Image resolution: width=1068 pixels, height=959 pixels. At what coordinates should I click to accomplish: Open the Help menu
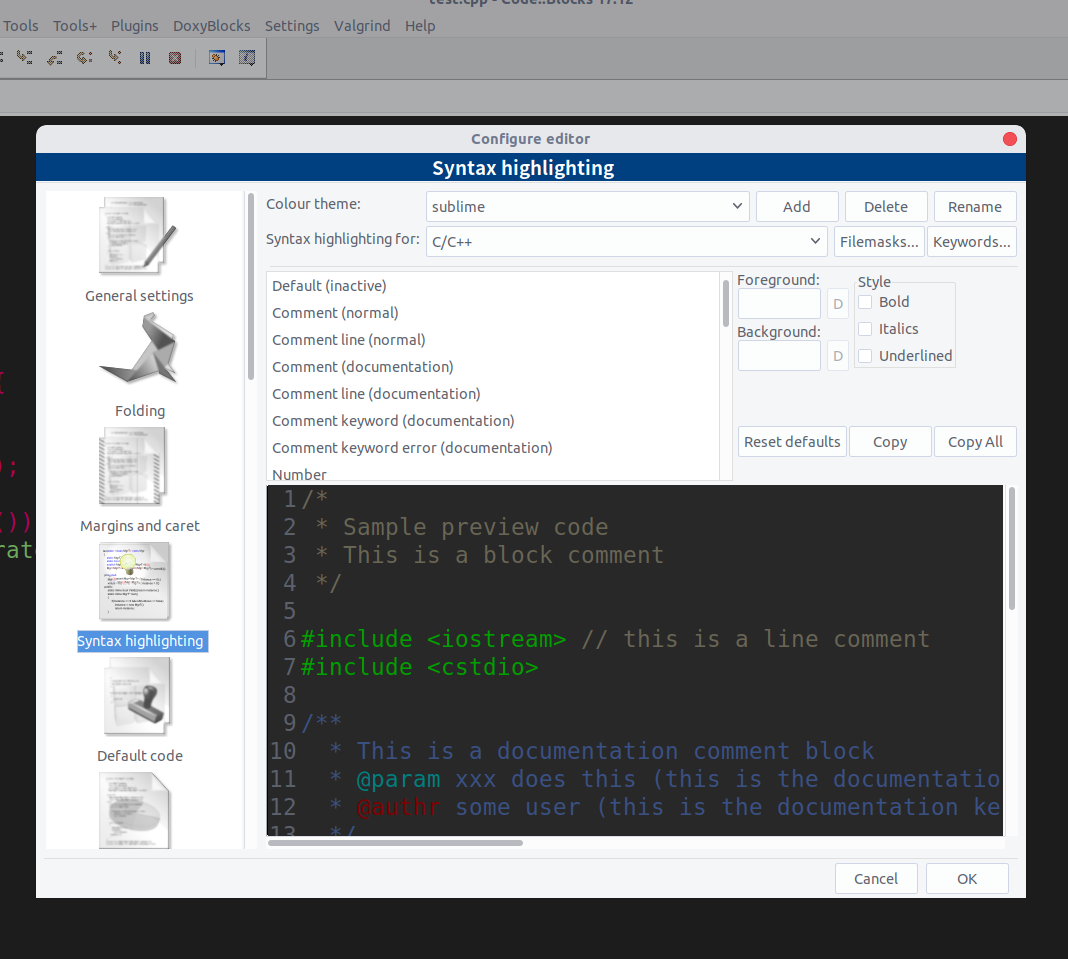[x=420, y=26]
